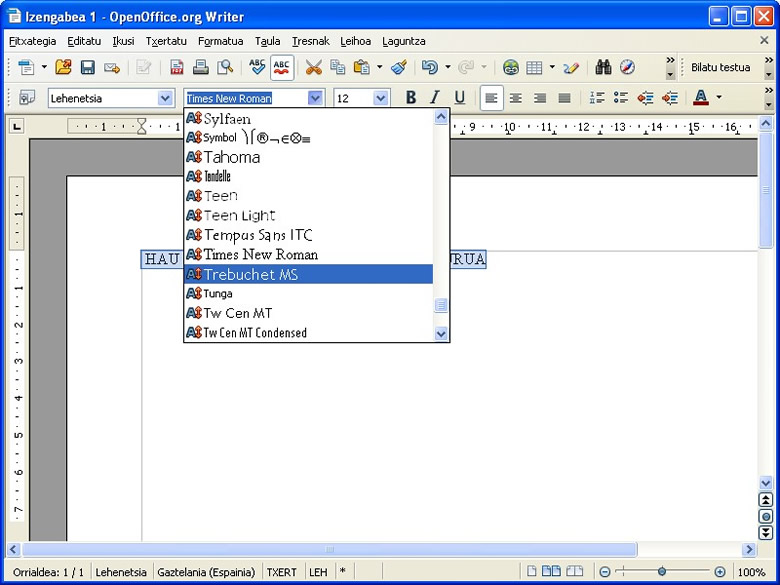Image resolution: width=780 pixels, height=585 pixels.
Task: Copy selection icon
Action: coord(338,67)
